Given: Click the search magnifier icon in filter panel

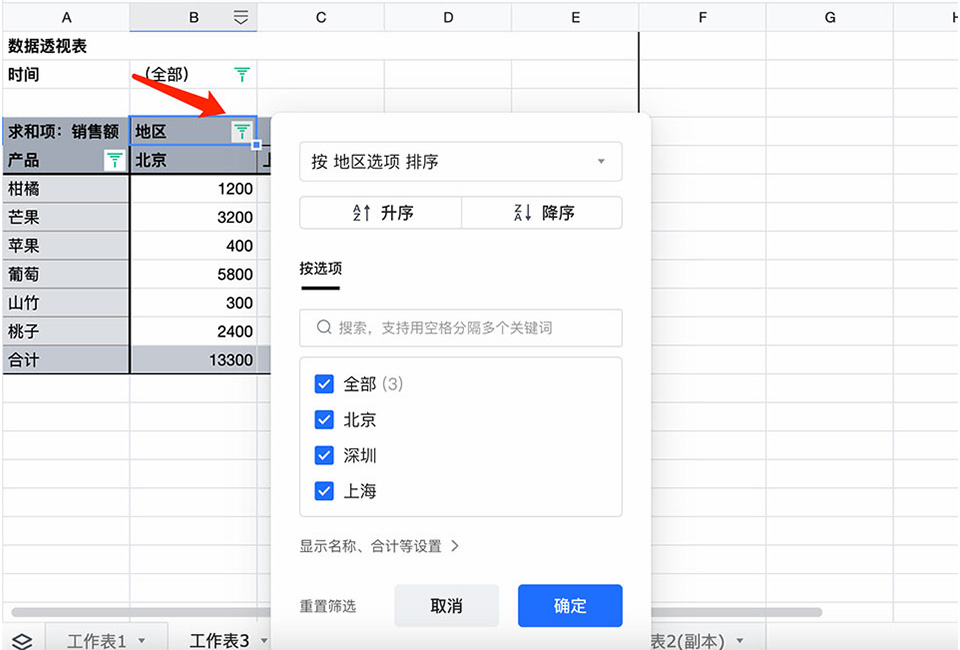Looking at the screenshot, I should point(323,328).
